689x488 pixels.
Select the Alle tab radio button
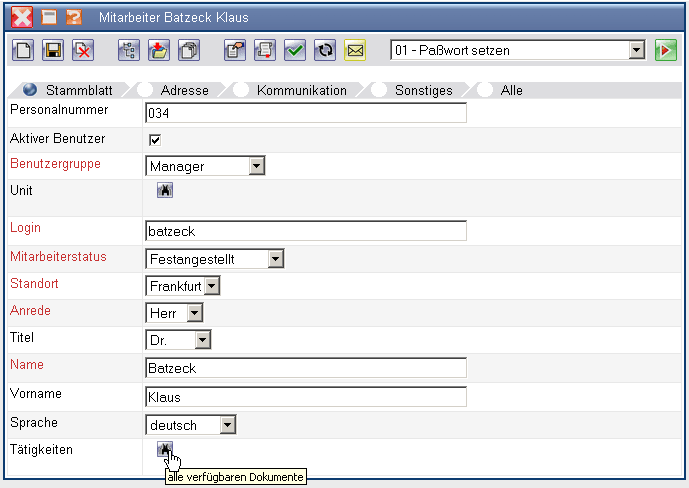484,90
